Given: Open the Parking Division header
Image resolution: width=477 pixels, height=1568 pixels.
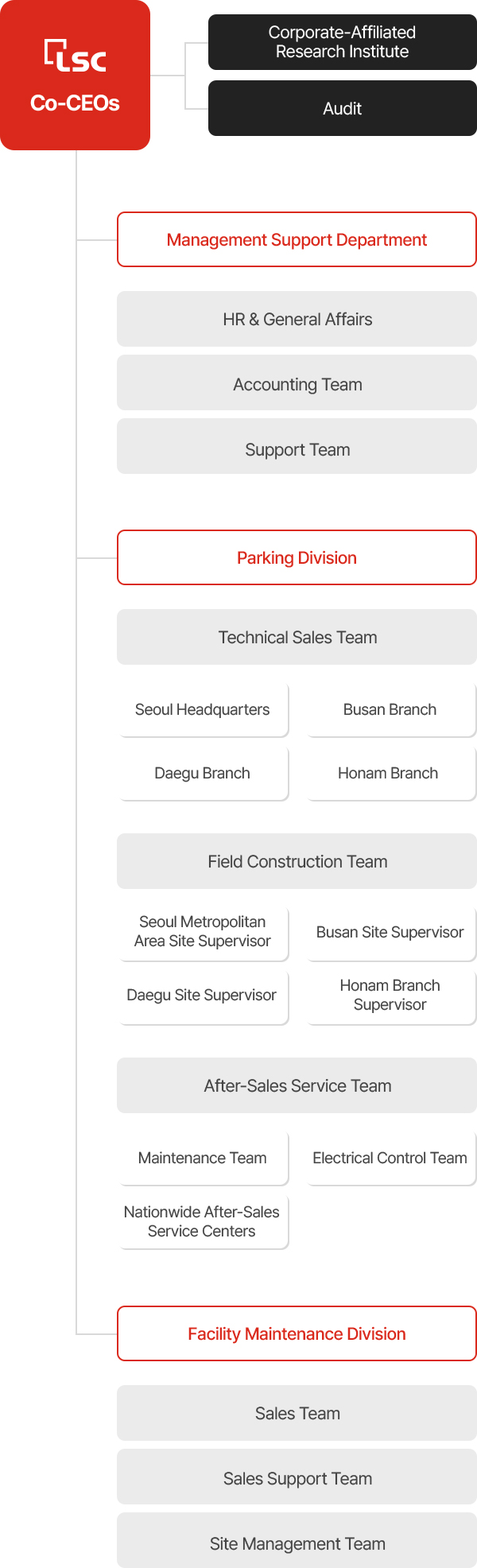Looking at the screenshot, I should tap(297, 557).
